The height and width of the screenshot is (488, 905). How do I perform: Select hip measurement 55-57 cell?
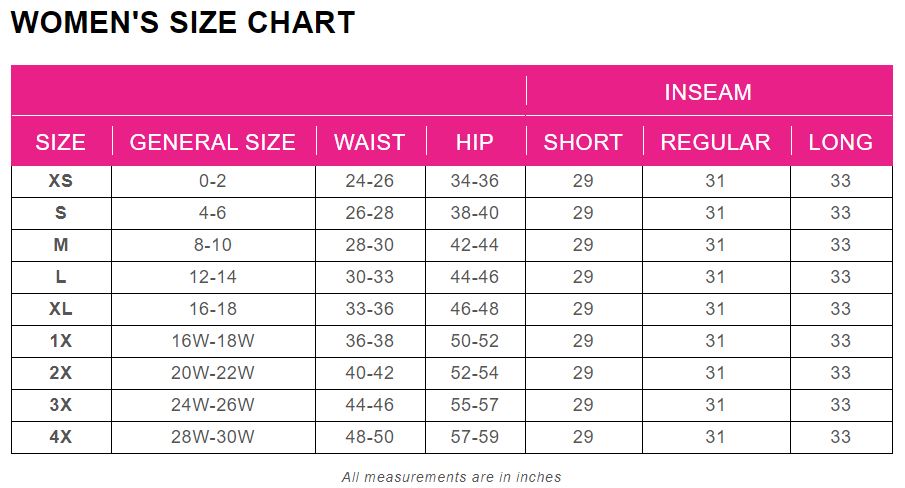tap(475, 405)
